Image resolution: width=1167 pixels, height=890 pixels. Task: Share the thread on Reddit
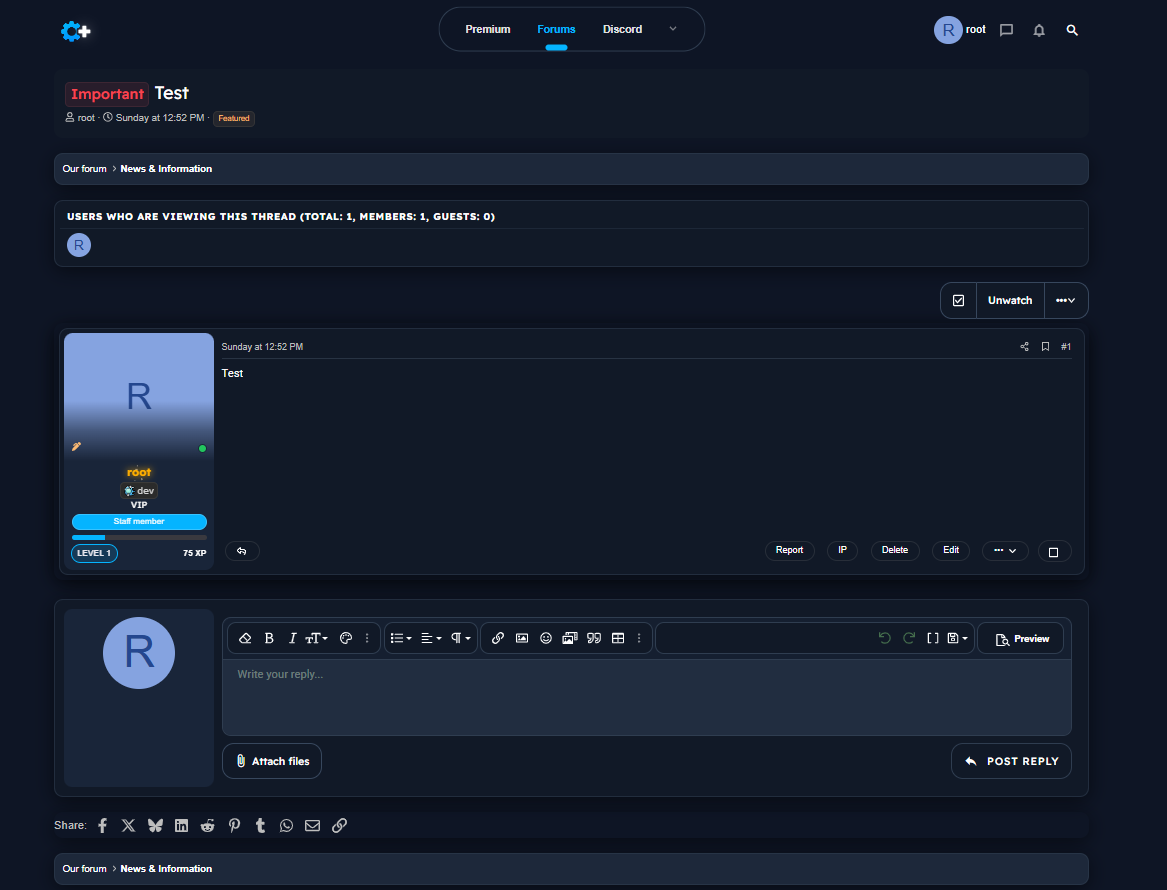click(x=207, y=825)
